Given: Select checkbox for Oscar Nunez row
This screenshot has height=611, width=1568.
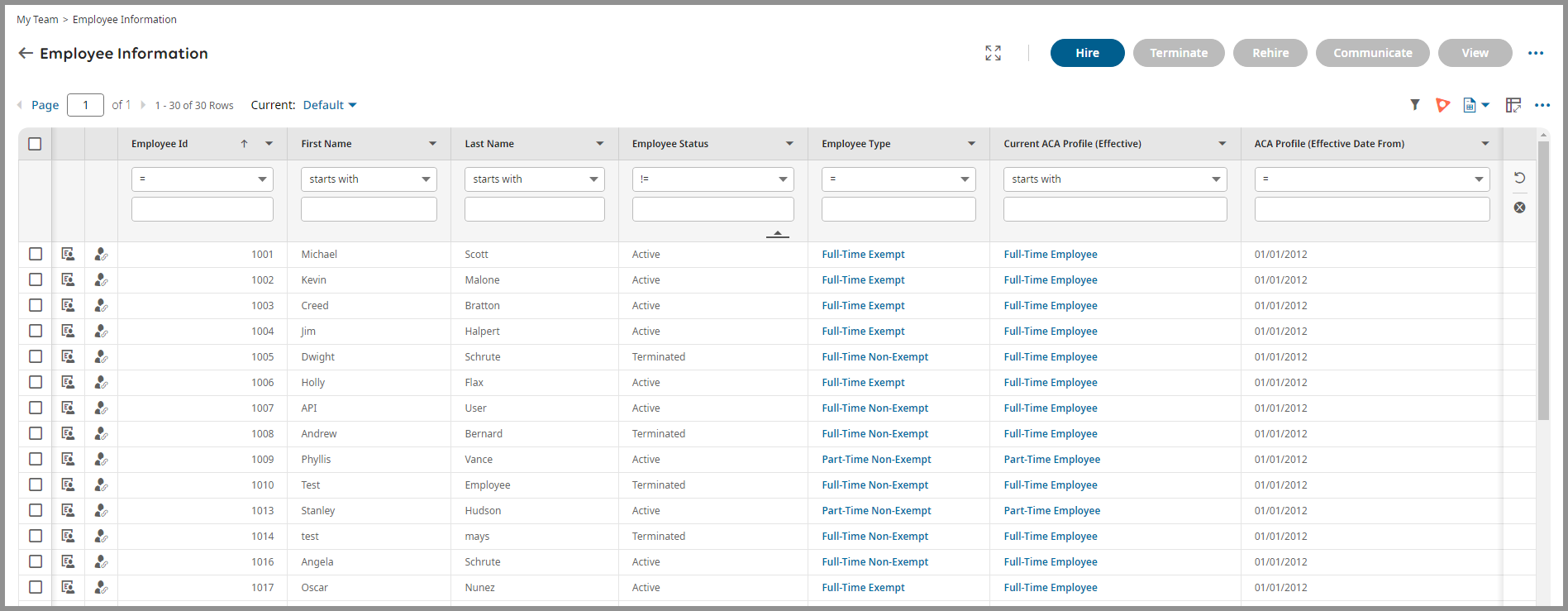Looking at the screenshot, I should coord(36,587).
